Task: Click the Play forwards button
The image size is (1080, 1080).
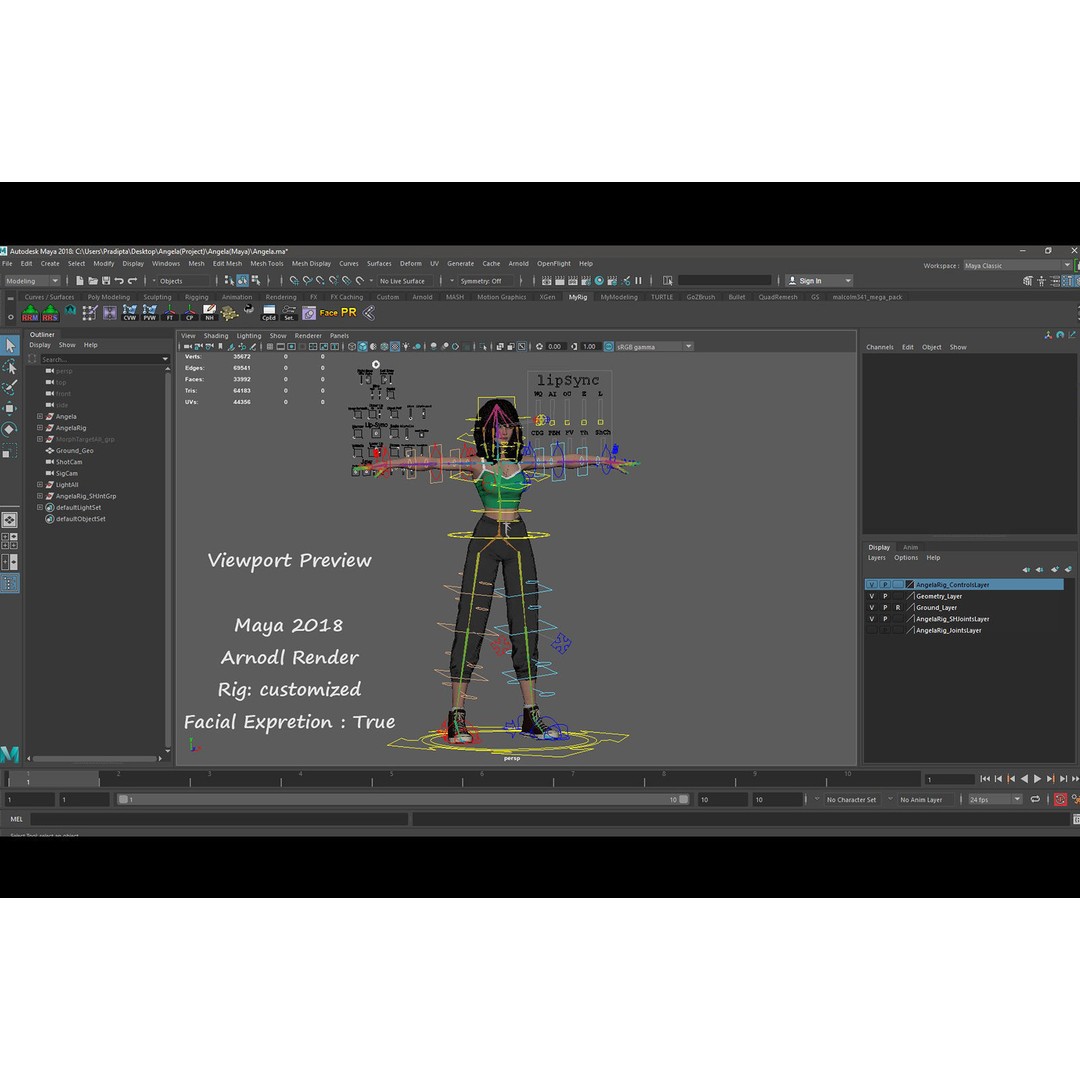Action: 1037,778
